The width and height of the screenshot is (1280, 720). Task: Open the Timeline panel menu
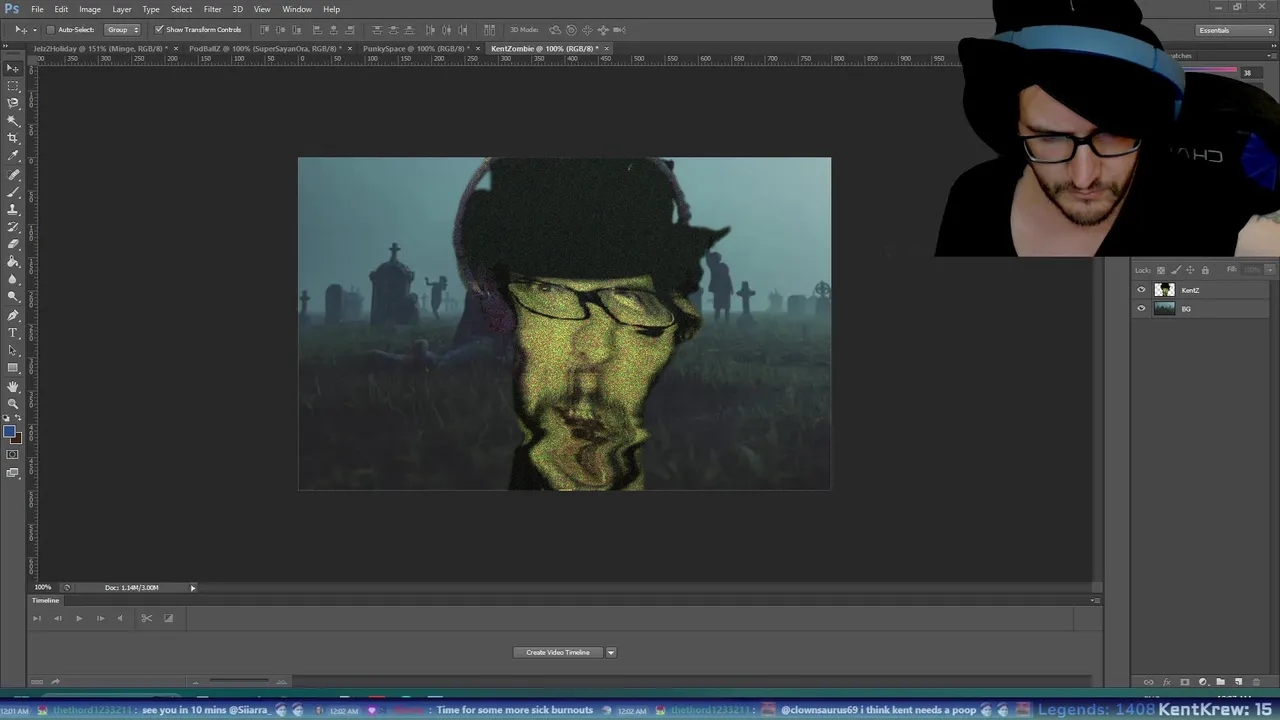click(1095, 600)
